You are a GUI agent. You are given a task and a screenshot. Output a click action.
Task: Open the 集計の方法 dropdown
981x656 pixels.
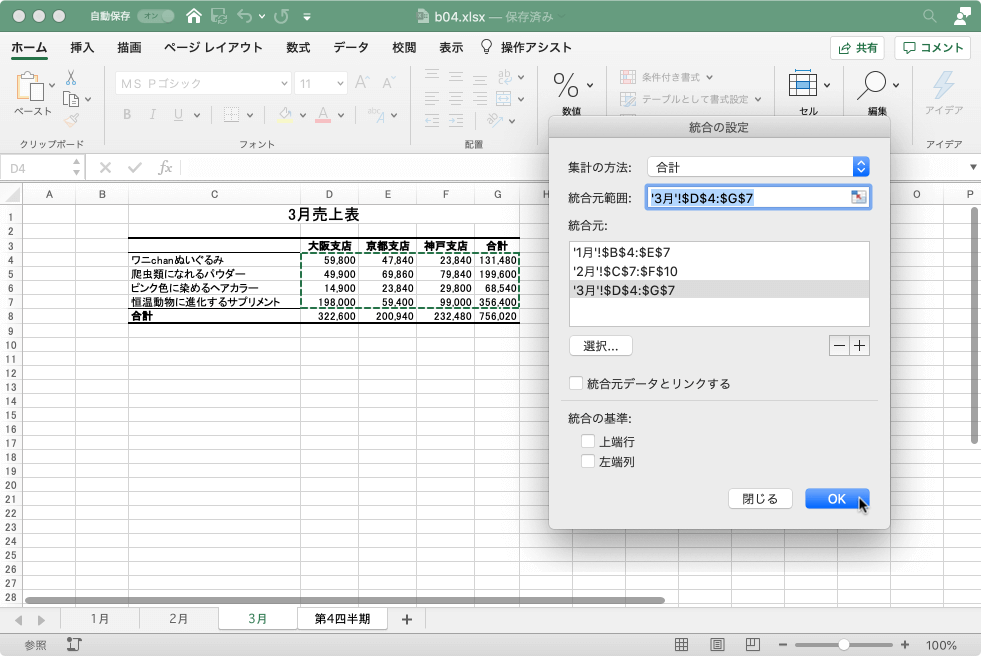[758, 167]
